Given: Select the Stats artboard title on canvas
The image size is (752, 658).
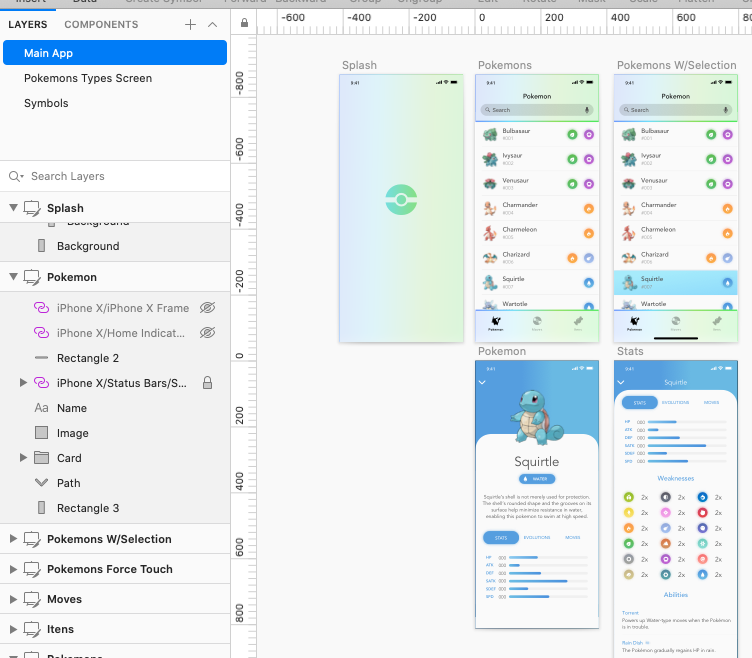Looking at the screenshot, I should pos(630,351).
